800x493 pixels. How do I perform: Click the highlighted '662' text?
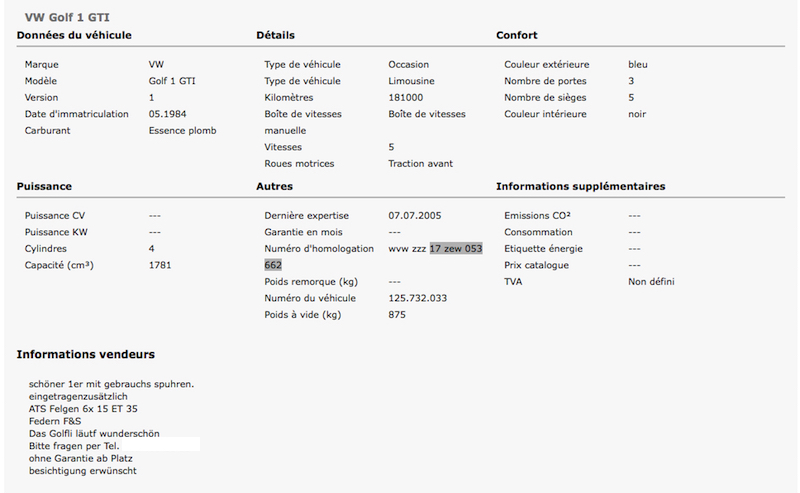coord(273,265)
